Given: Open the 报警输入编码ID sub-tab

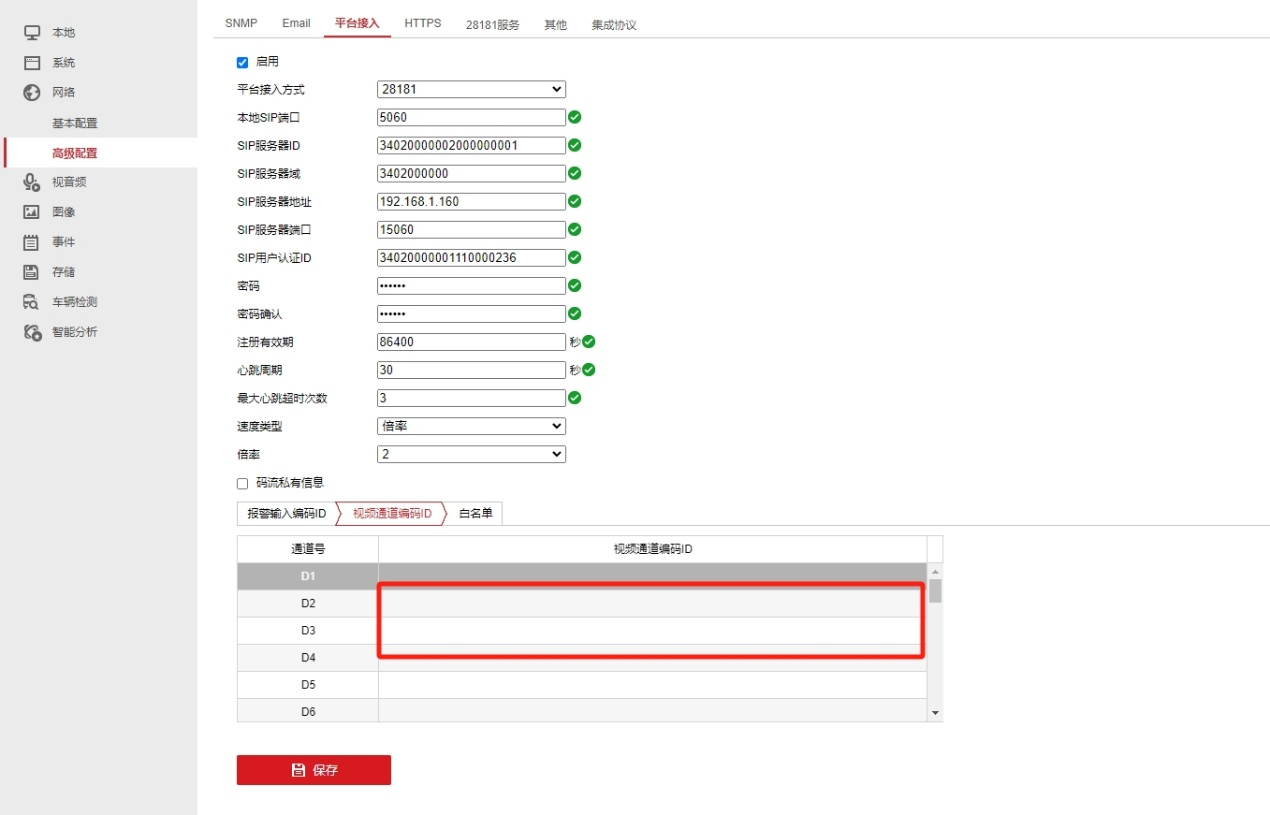Looking at the screenshot, I should tap(285, 512).
